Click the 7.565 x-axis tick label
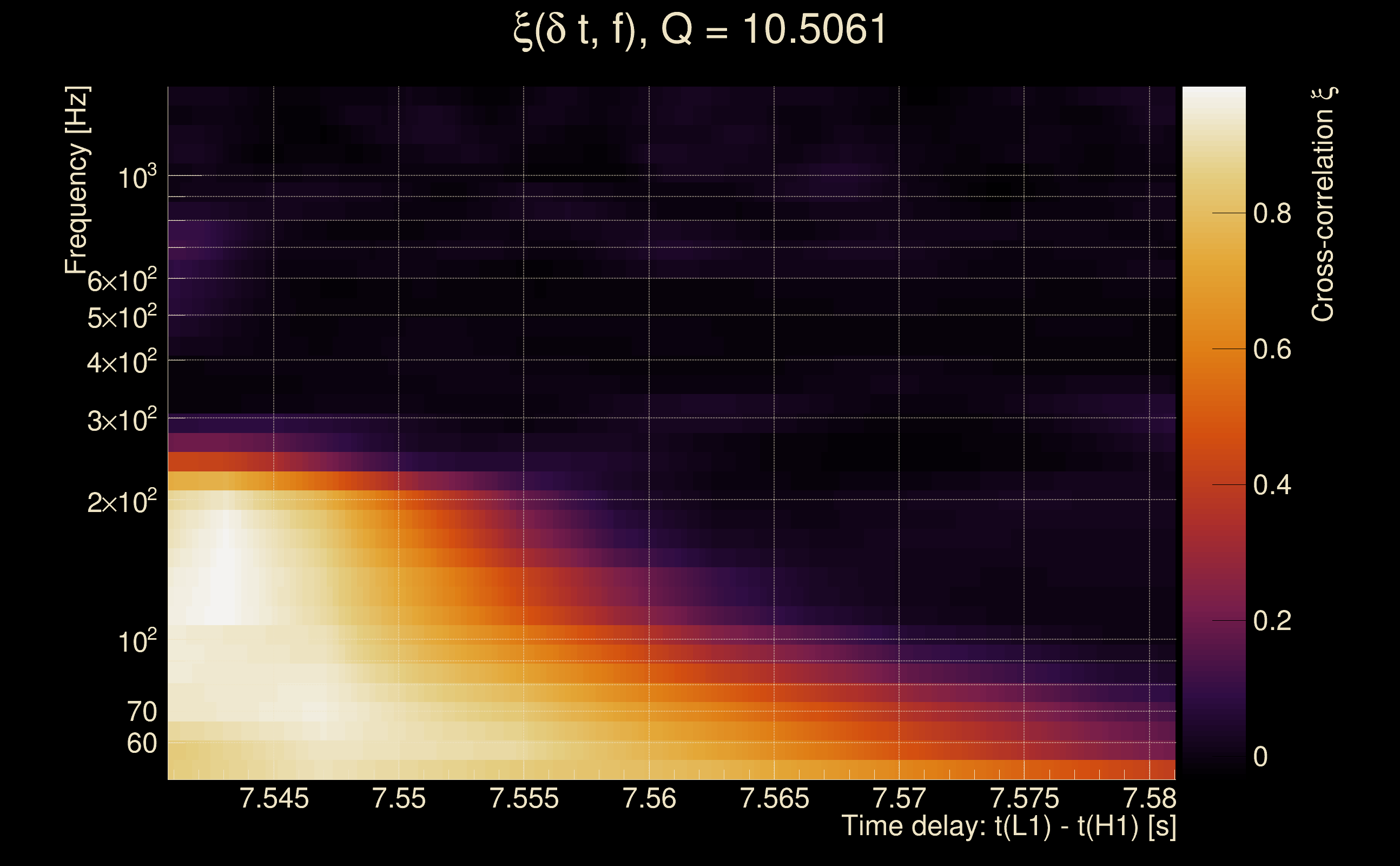Image resolution: width=1400 pixels, height=866 pixels. [x=775, y=798]
